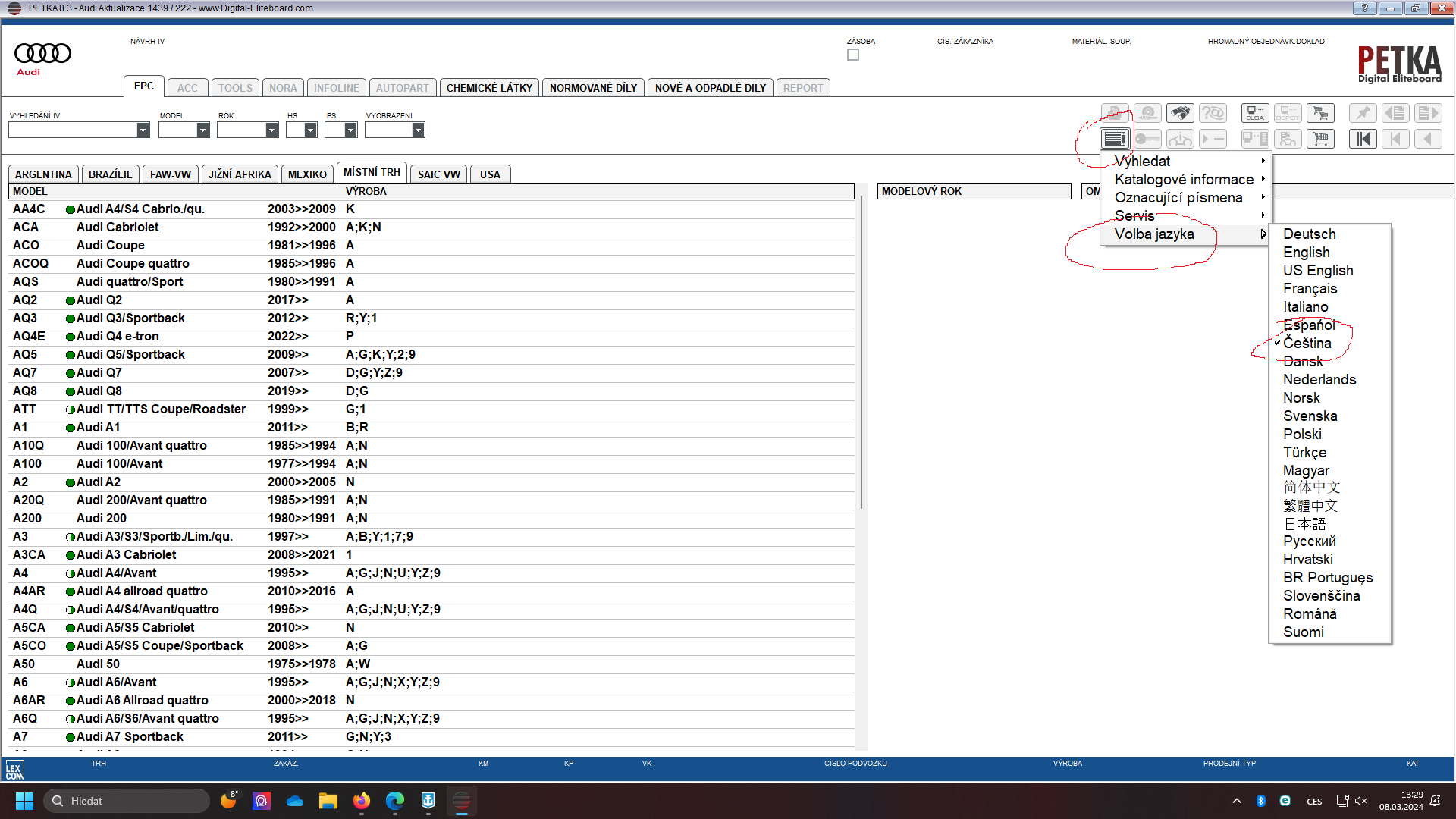The image size is (1456, 819).
Task: Click the previous document page icon
Action: click(x=1395, y=114)
